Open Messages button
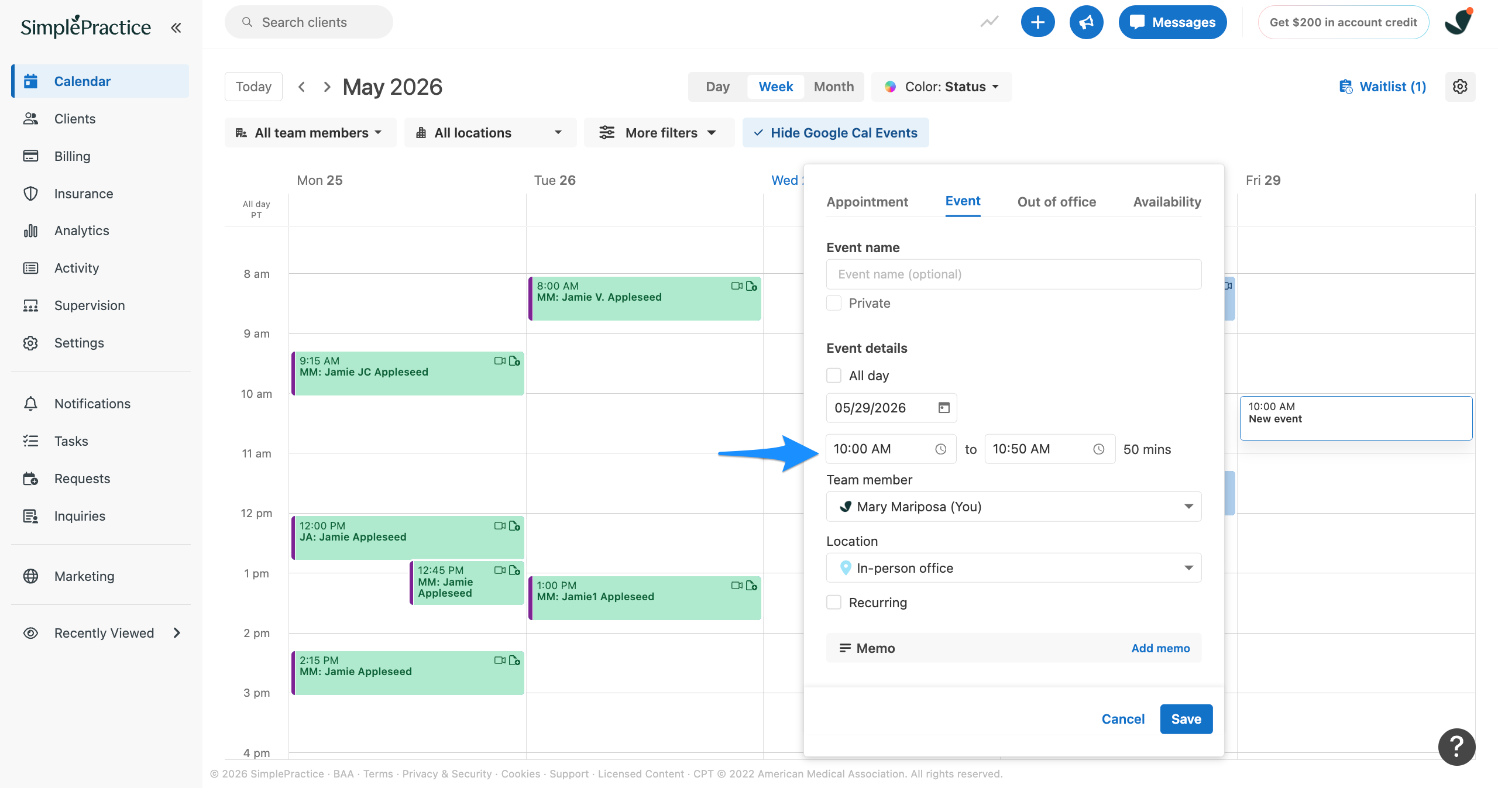 [1172, 22]
